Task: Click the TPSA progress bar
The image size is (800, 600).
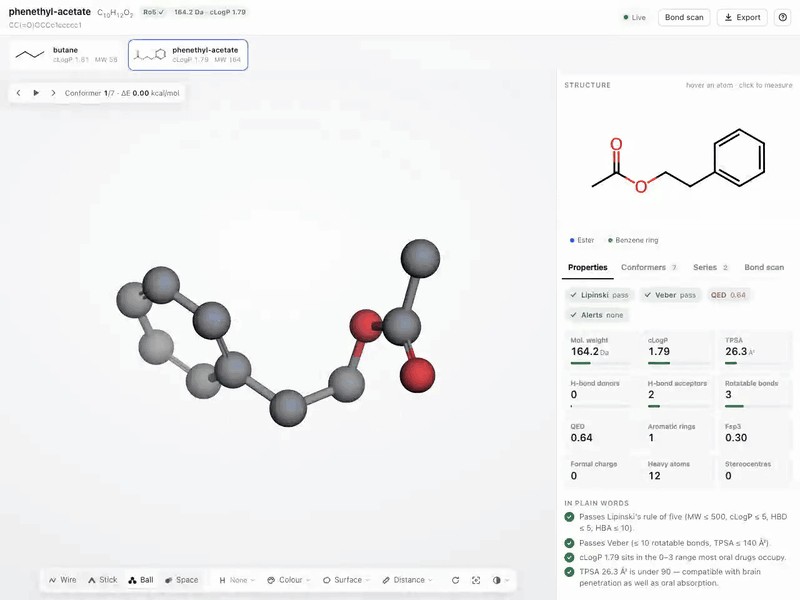Action: [x=756, y=363]
